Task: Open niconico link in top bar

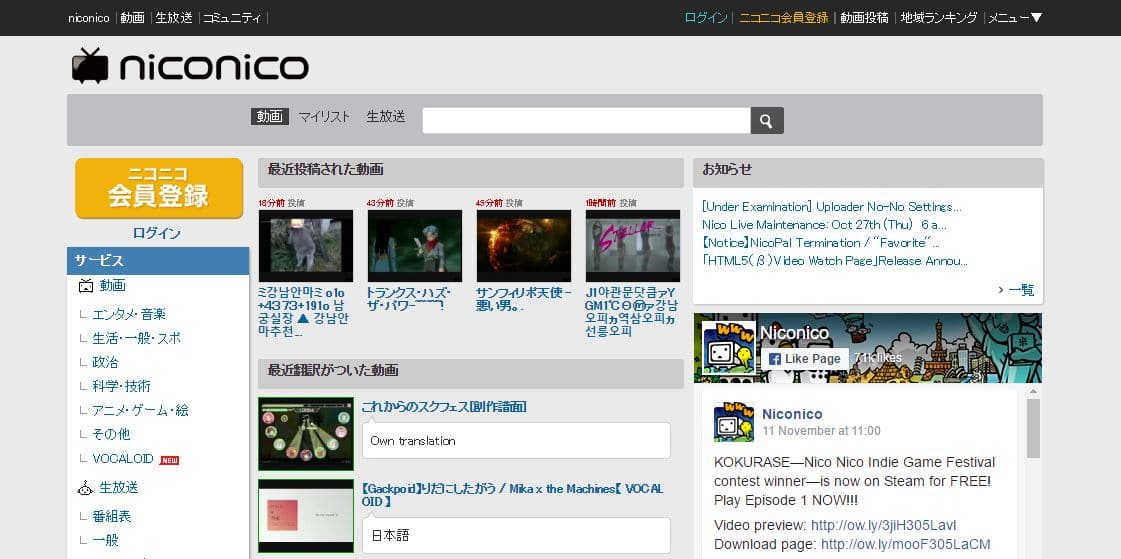Action: coord(89,18)
